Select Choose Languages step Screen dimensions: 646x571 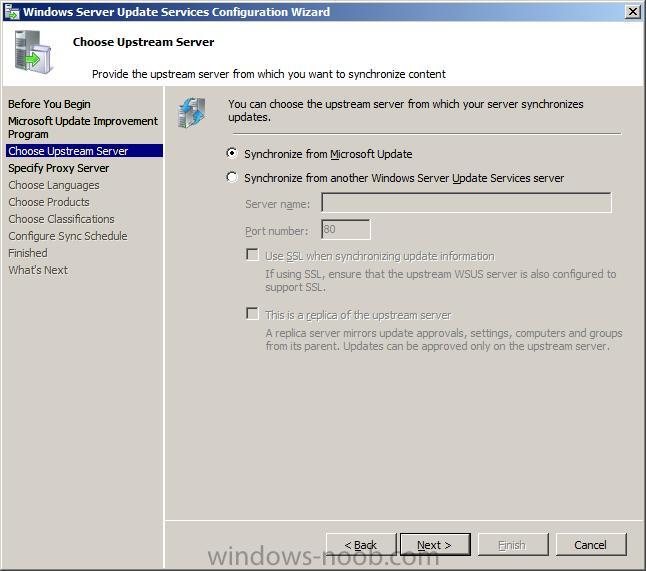54,185
